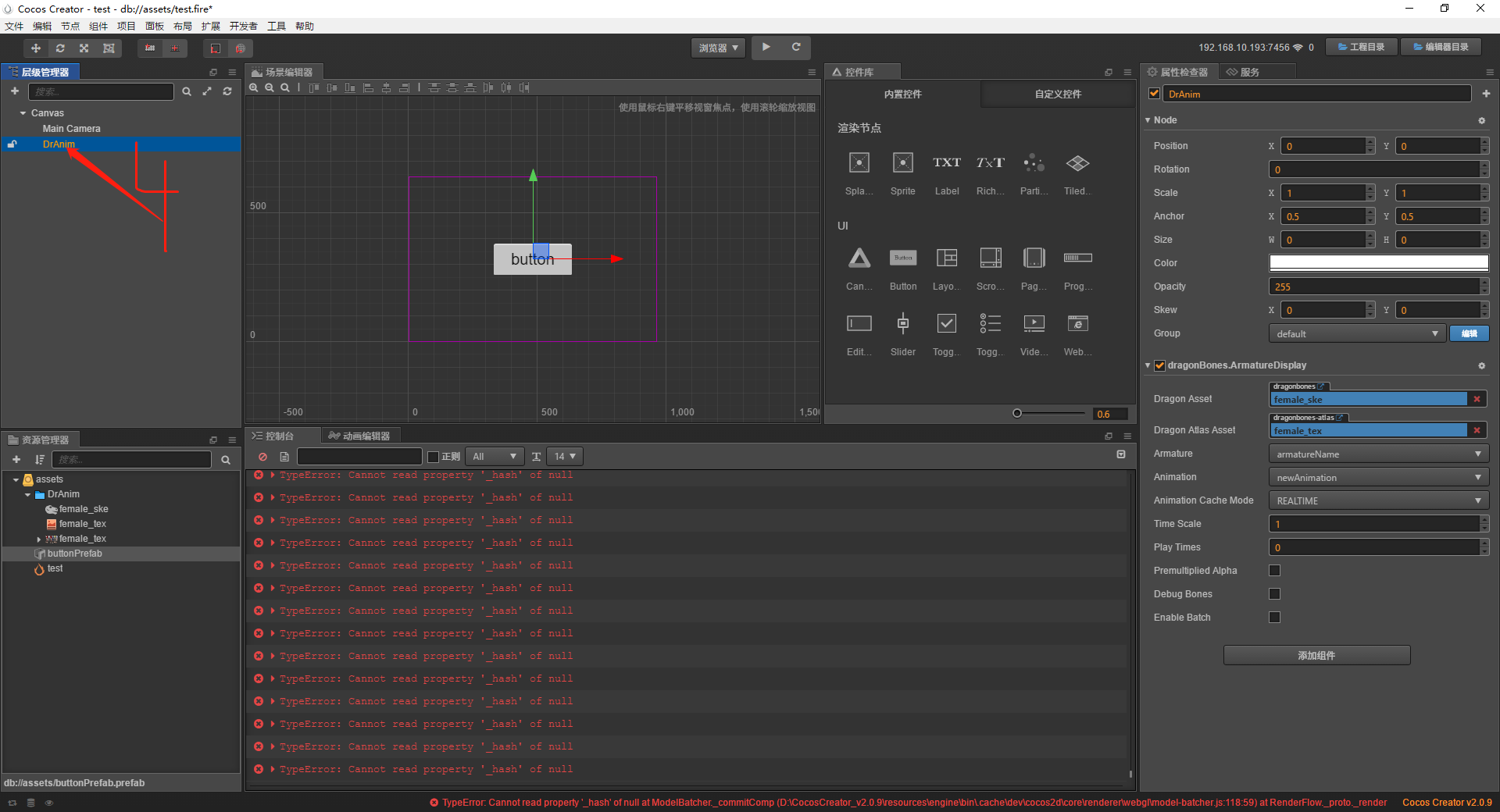This screenshot has width=1500, height=812.
Task: Remove the Dragon Atlas Asset female_tex reference
Action: point(1477,430)
